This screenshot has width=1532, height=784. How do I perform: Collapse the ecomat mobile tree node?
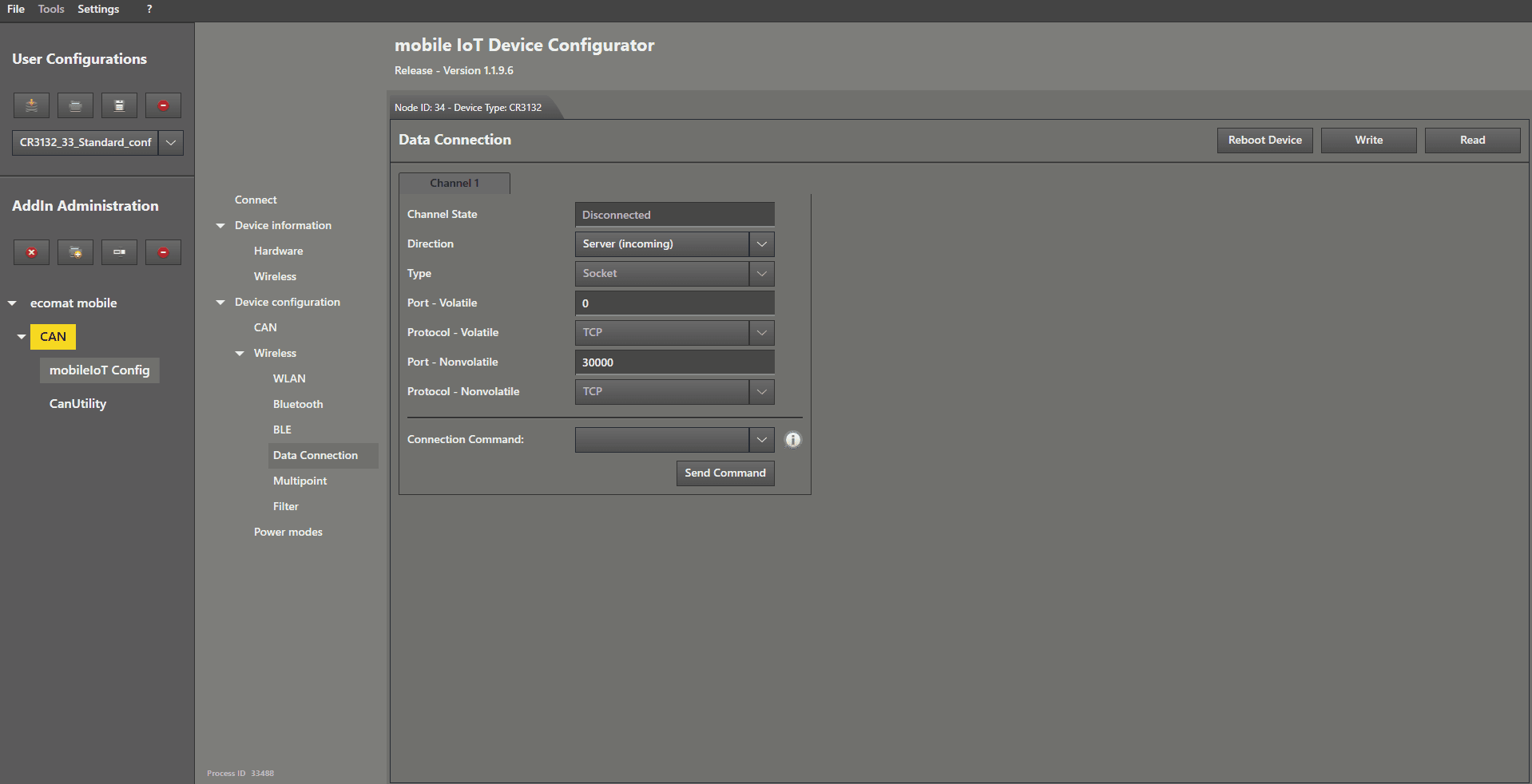(x=12, y=303)
